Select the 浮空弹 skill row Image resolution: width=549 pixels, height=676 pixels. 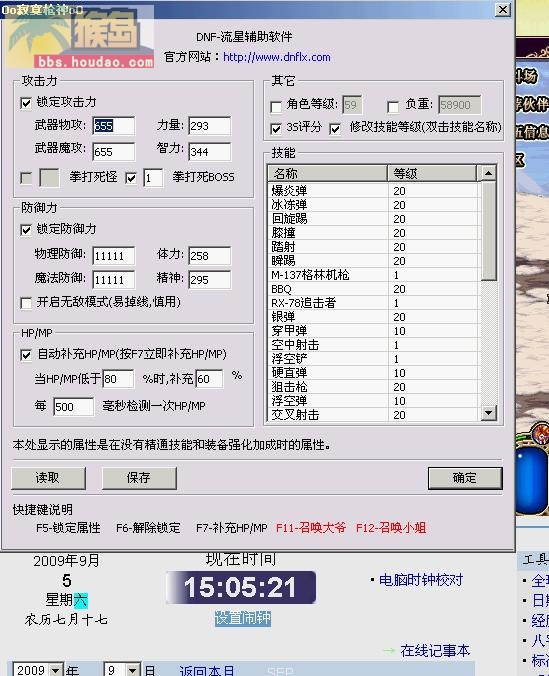coord(373,401)
